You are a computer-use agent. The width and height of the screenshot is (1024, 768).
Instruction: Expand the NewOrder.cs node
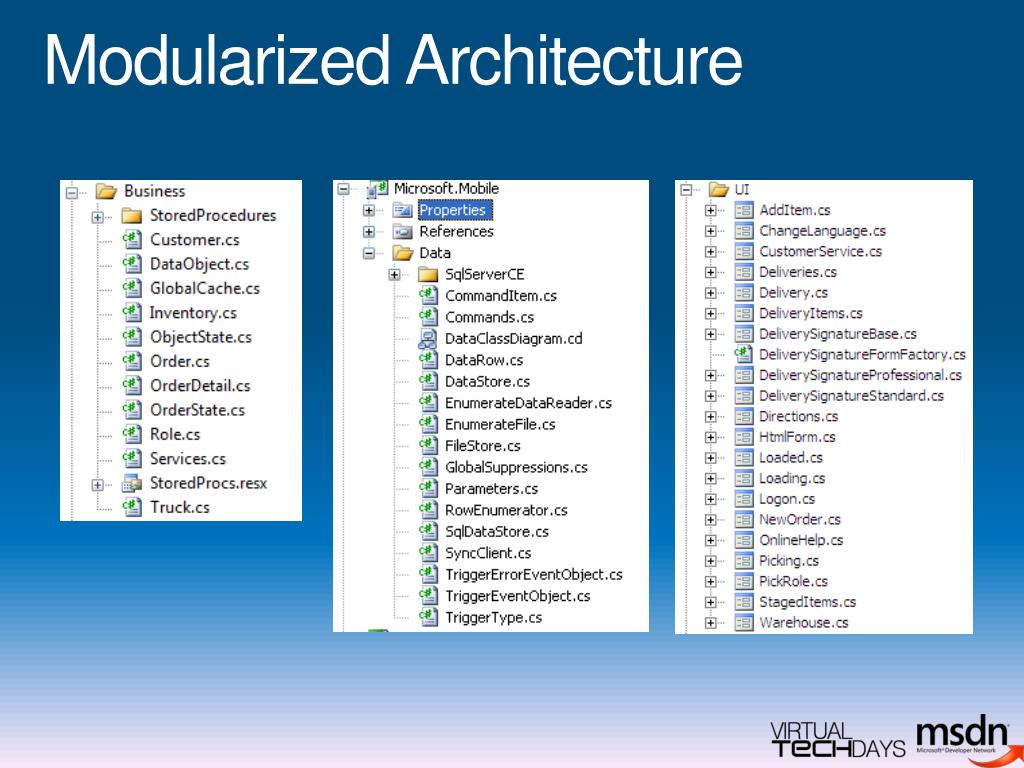coord(711,520)
